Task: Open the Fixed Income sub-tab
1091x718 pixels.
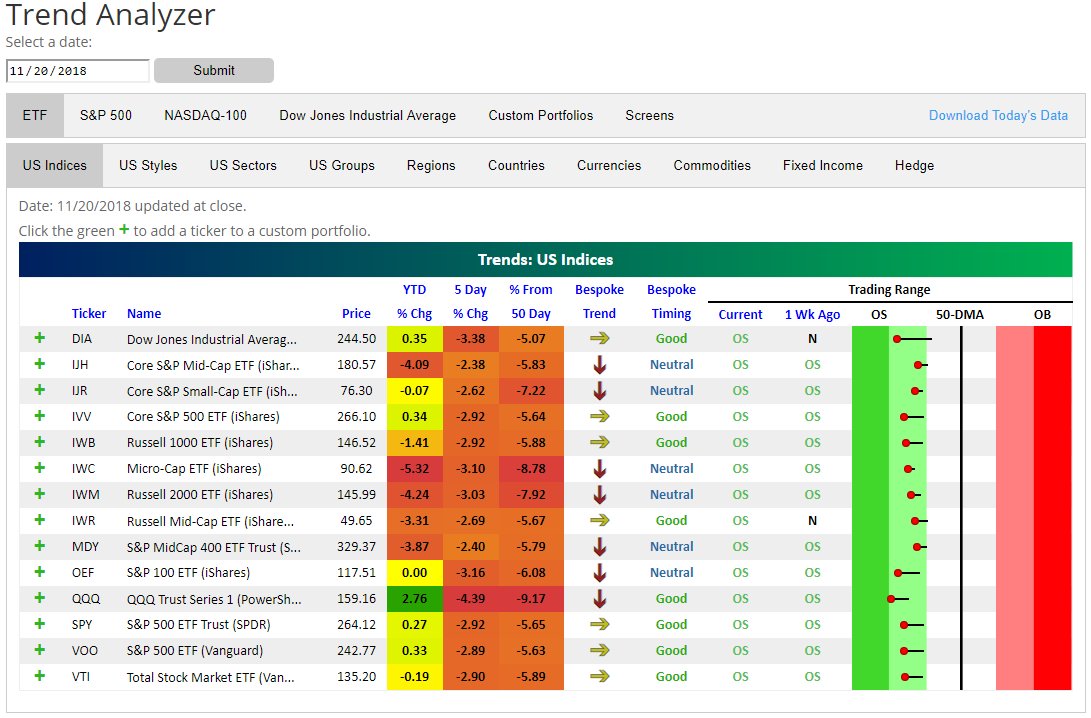Action: [x=822, y=166]
